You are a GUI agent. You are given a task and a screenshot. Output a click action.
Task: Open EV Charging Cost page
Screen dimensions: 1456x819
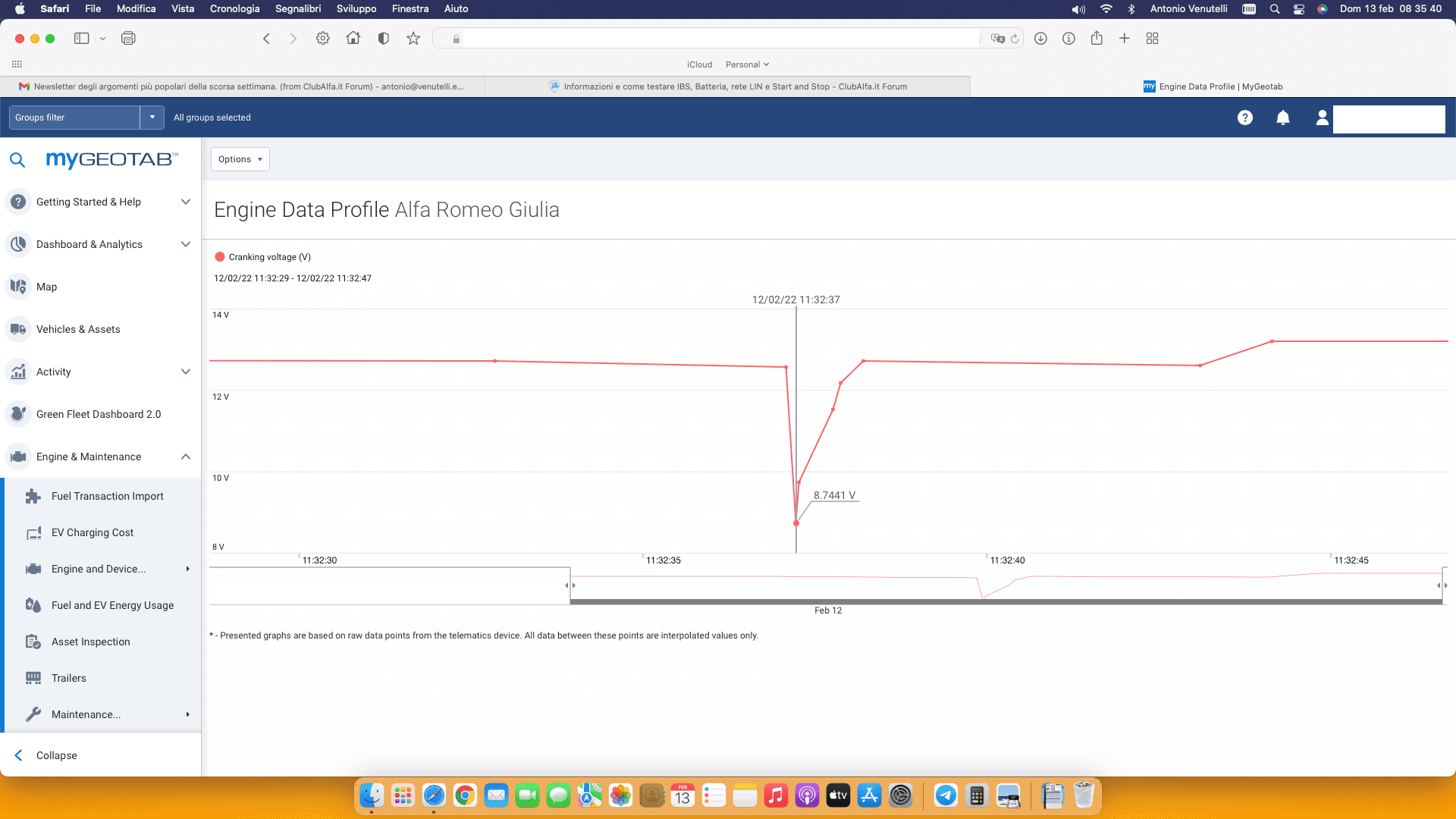(x=93, y=532)
